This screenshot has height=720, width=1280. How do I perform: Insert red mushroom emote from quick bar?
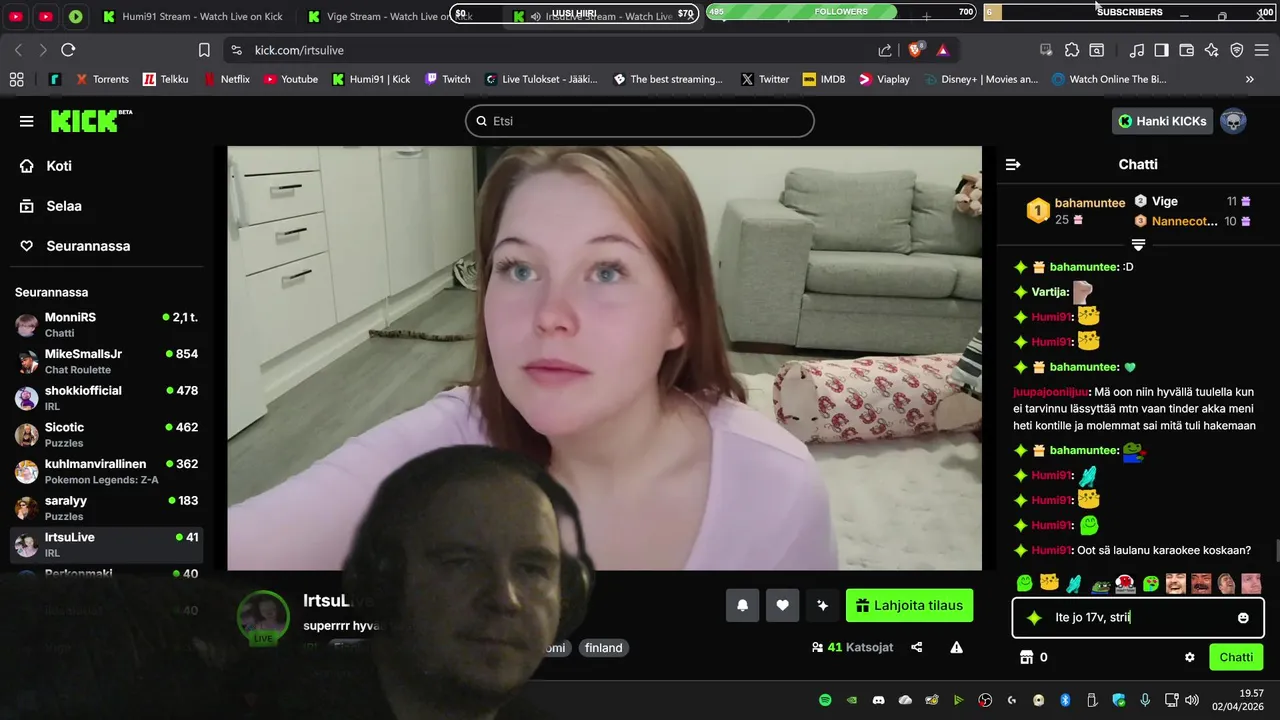tap(1125, 583)
